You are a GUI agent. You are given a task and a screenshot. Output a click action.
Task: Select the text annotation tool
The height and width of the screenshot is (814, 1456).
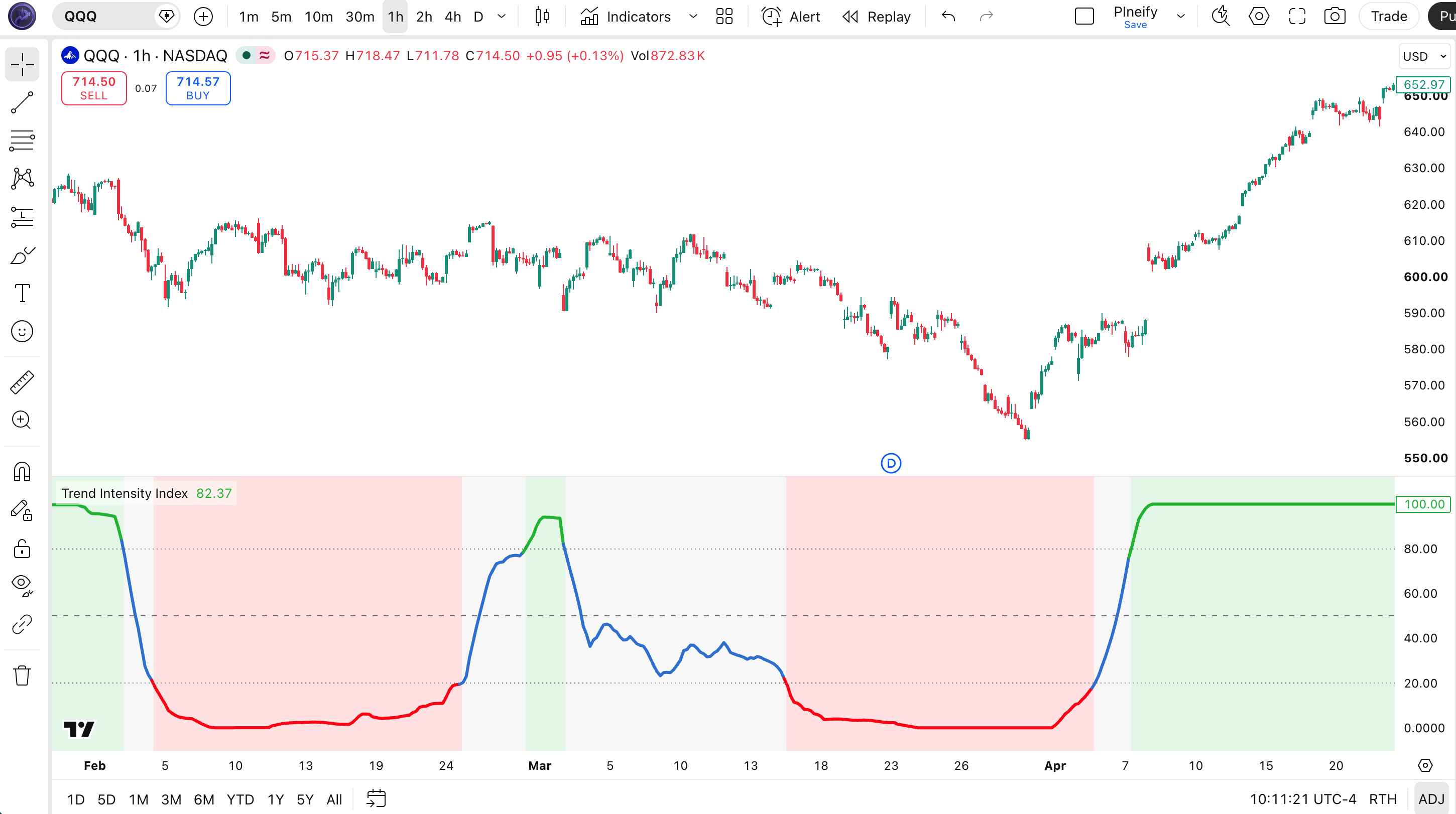tap(22, 293)
